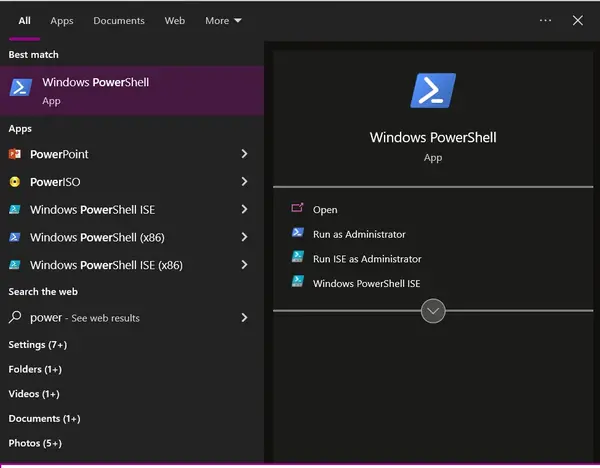This screenshot has width=600, height=468.
Task: Click the Windows PowerShell (x86) icon
Action: (15, 237)
